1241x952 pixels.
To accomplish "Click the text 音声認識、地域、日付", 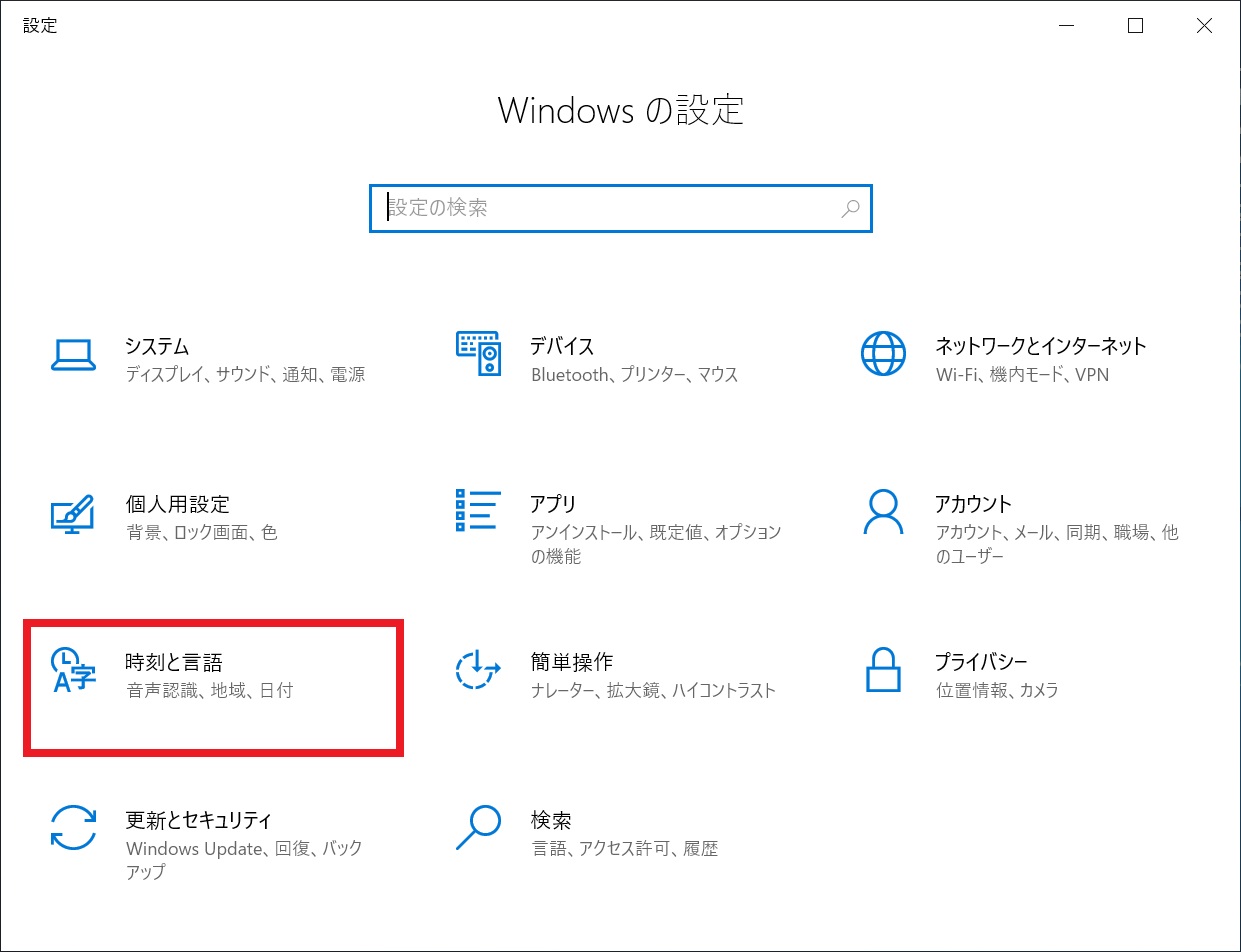I will pos(210,691).
